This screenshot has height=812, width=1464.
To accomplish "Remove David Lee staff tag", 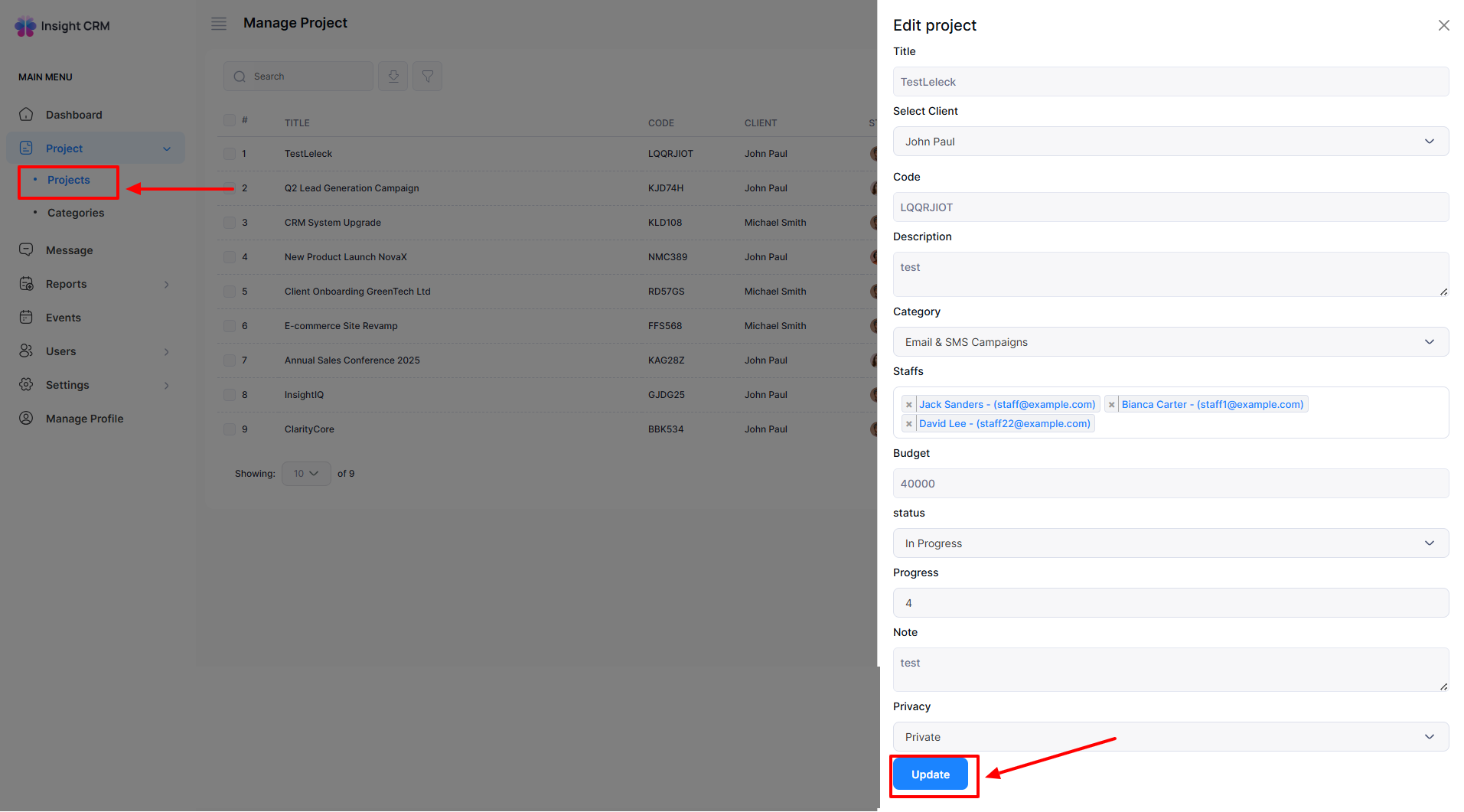I will (x=908, y=424).
